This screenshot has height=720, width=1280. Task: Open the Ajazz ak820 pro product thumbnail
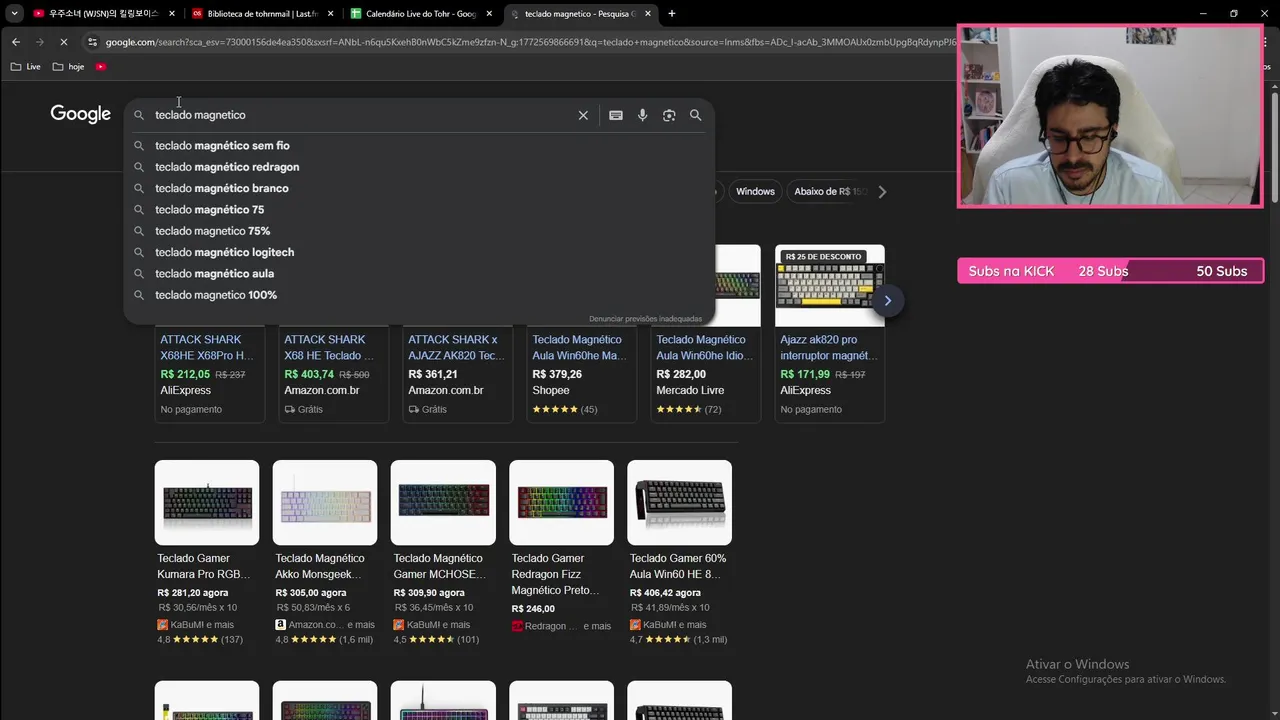(x=830, y=286)
